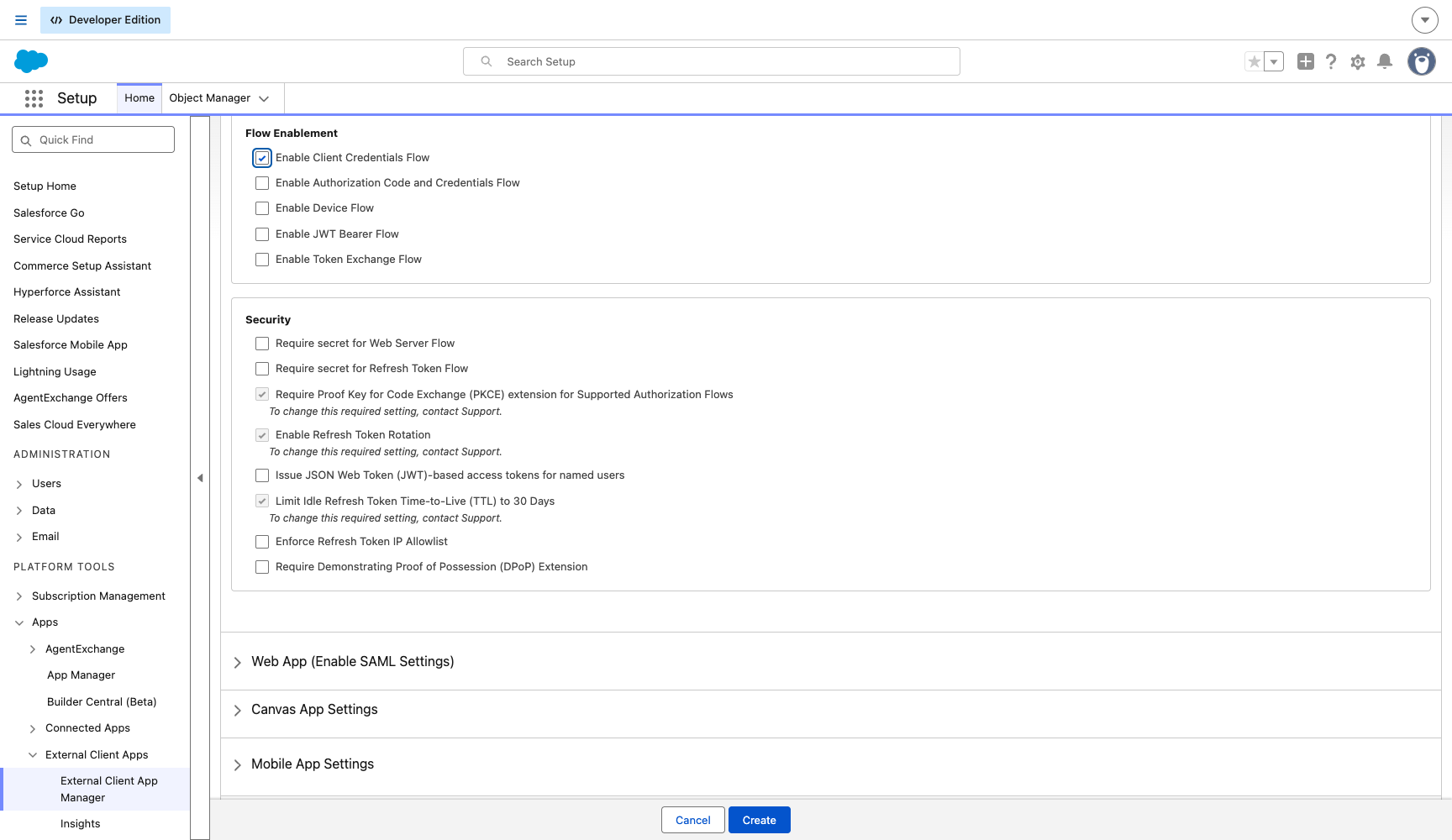Check Require secret for Refresh Token Flow
This screenshot has height=840, width=1452.
[262, 369]
